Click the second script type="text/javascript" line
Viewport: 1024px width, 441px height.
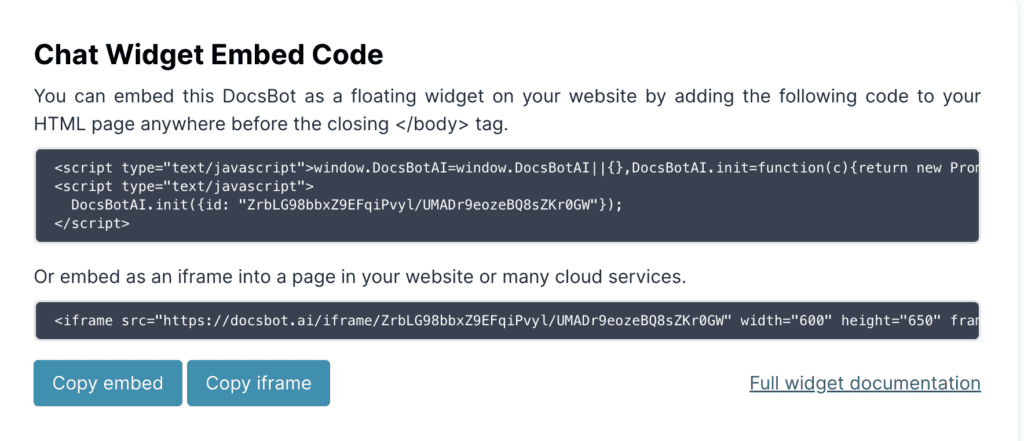(184, 186)
